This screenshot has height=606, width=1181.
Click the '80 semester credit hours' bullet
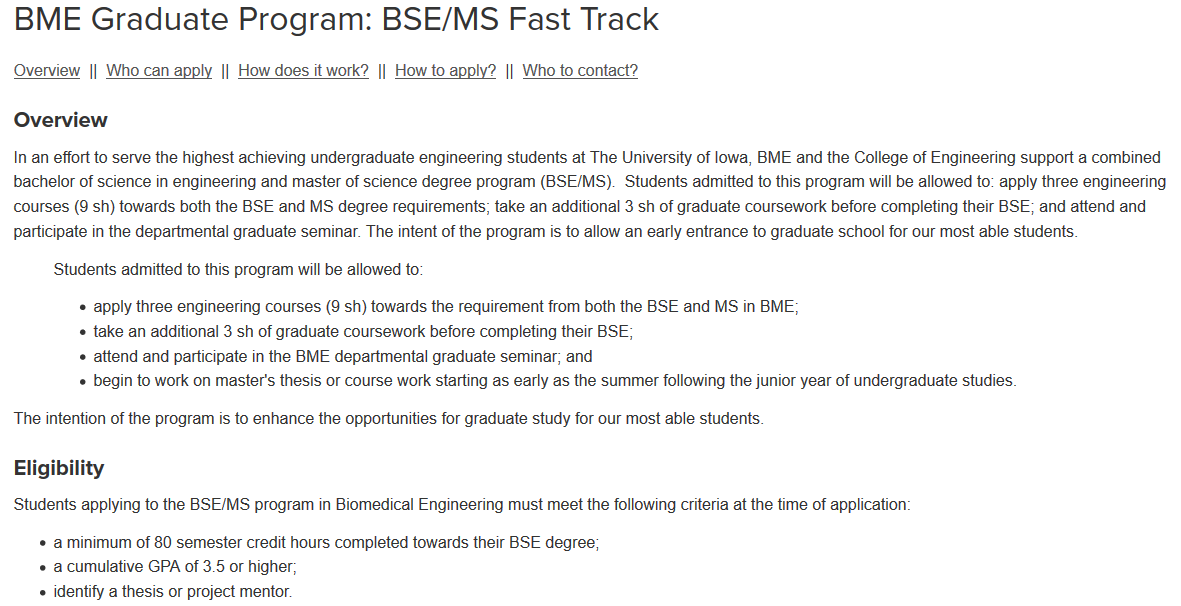(326, 543)
